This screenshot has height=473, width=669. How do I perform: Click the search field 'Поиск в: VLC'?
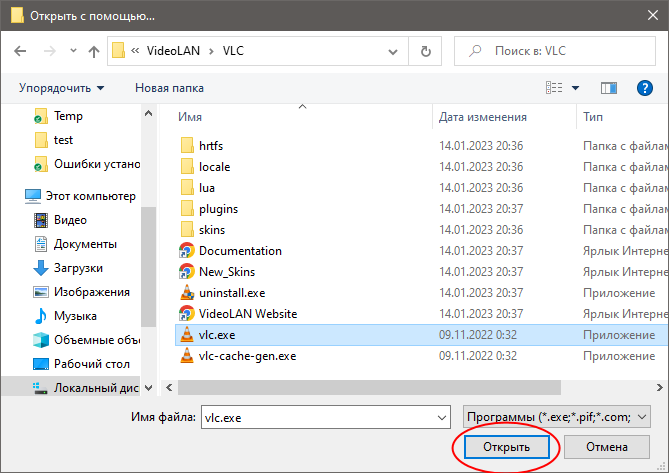[555, 51]
